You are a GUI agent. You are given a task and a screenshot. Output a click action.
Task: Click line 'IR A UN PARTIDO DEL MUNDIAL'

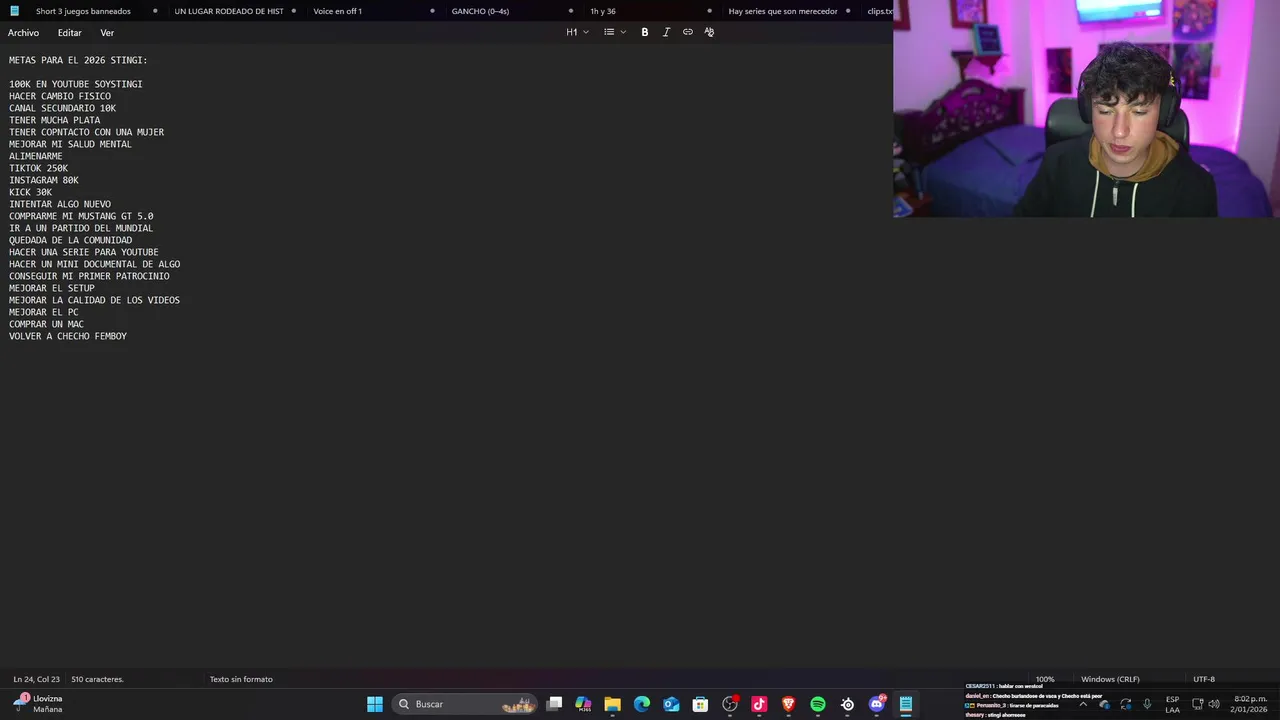point(81,228)
